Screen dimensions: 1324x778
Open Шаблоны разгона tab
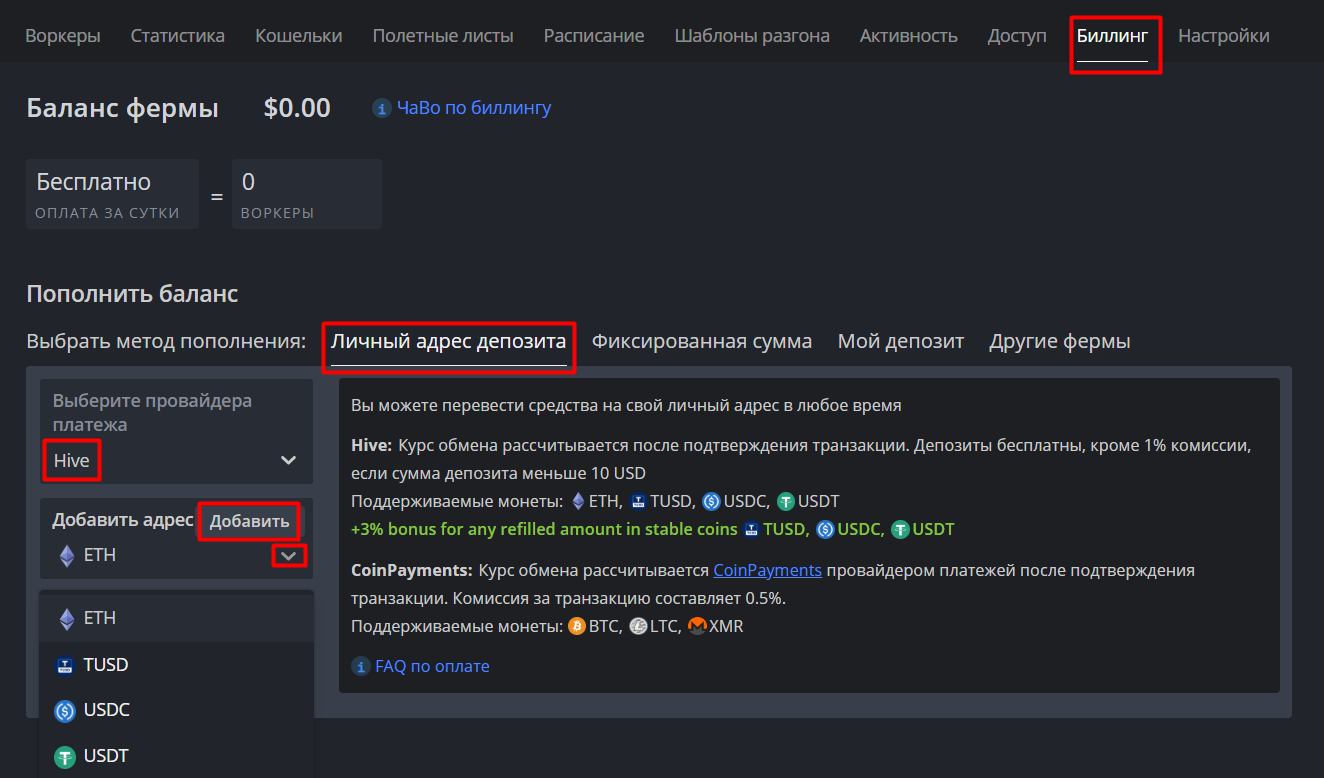click(752, 36)
